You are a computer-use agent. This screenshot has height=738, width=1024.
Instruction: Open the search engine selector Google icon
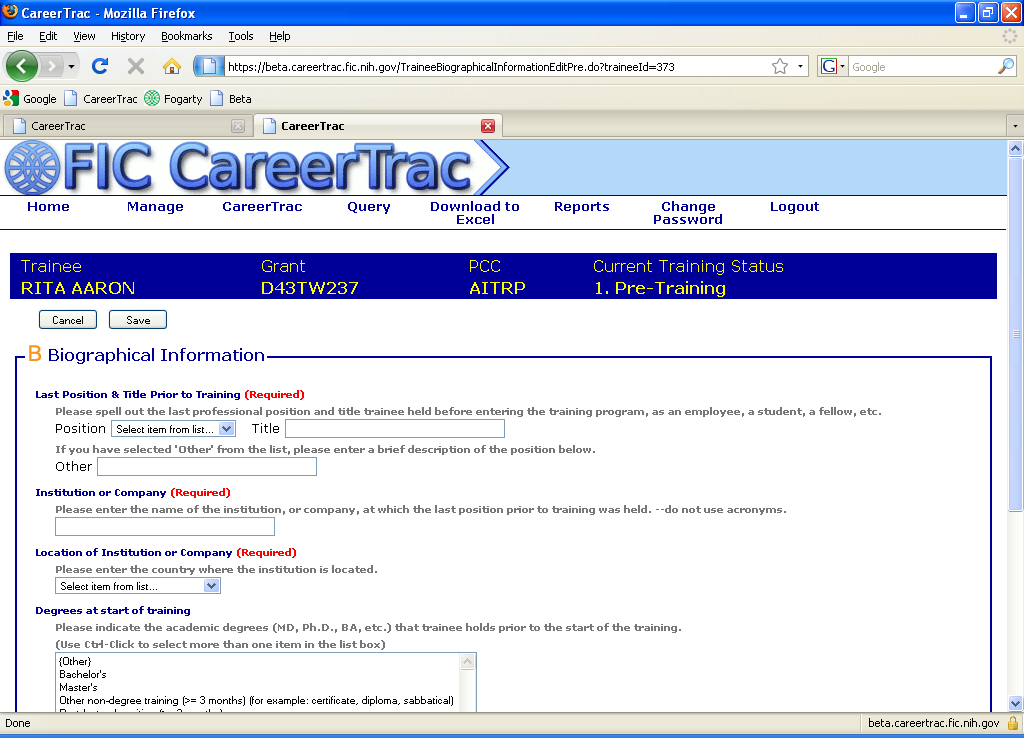833,67
